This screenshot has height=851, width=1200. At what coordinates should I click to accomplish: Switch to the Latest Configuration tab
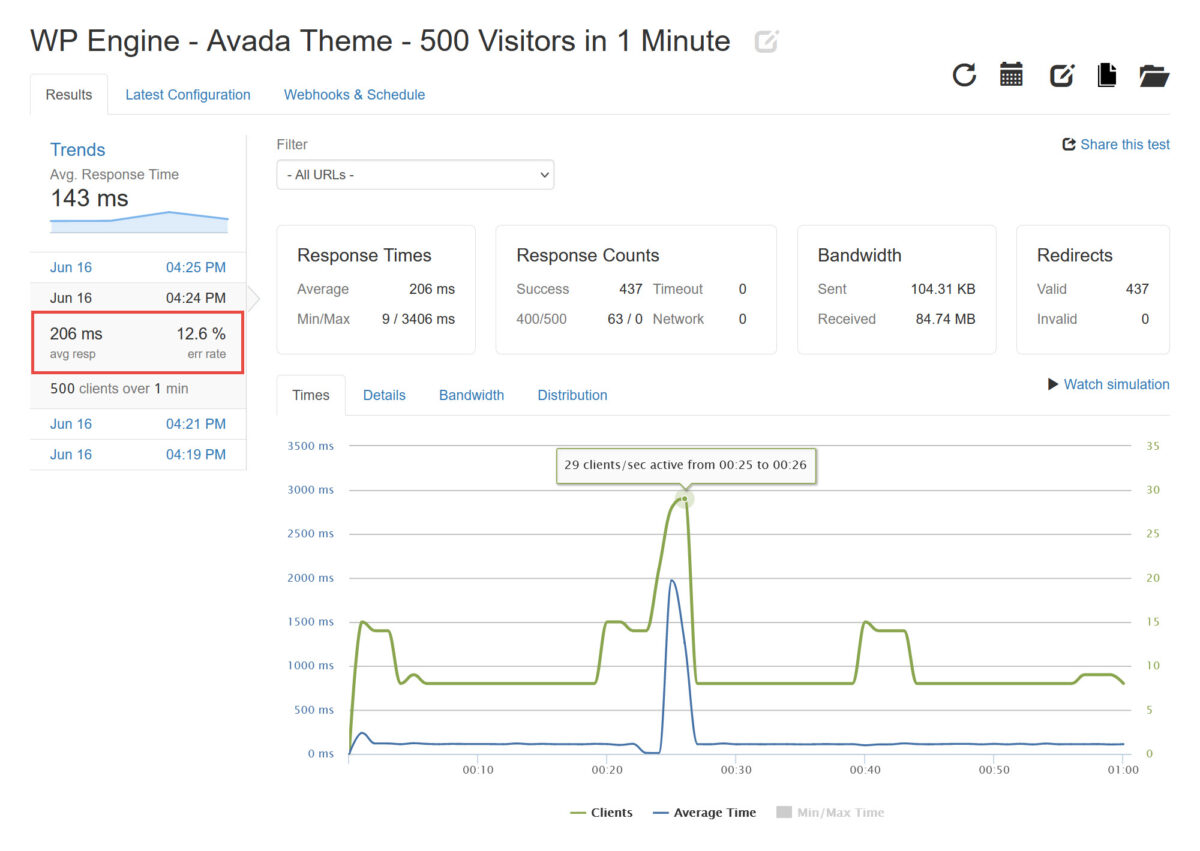click(x=188, y=95)
